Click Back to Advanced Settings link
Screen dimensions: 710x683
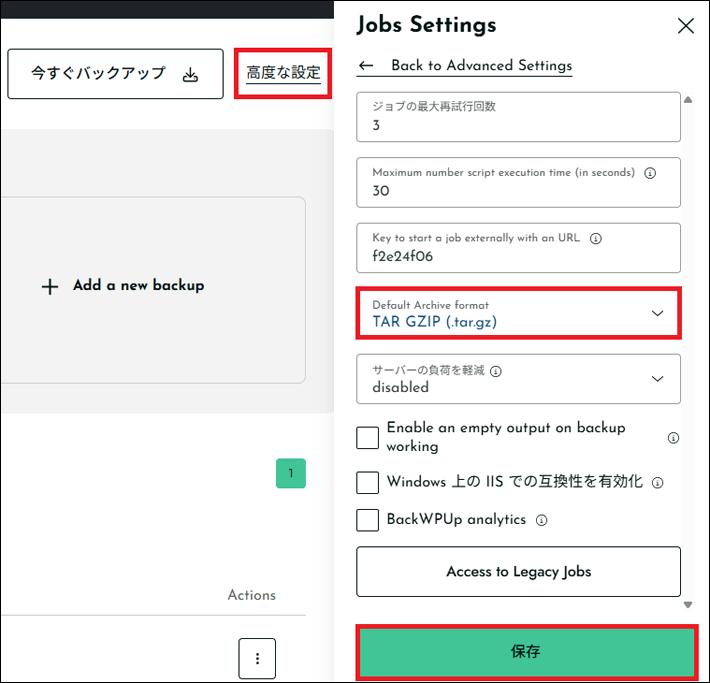481,66
